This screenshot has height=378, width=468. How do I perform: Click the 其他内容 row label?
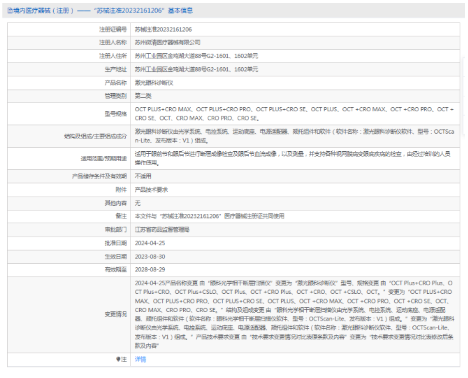[x=116, y=203]
